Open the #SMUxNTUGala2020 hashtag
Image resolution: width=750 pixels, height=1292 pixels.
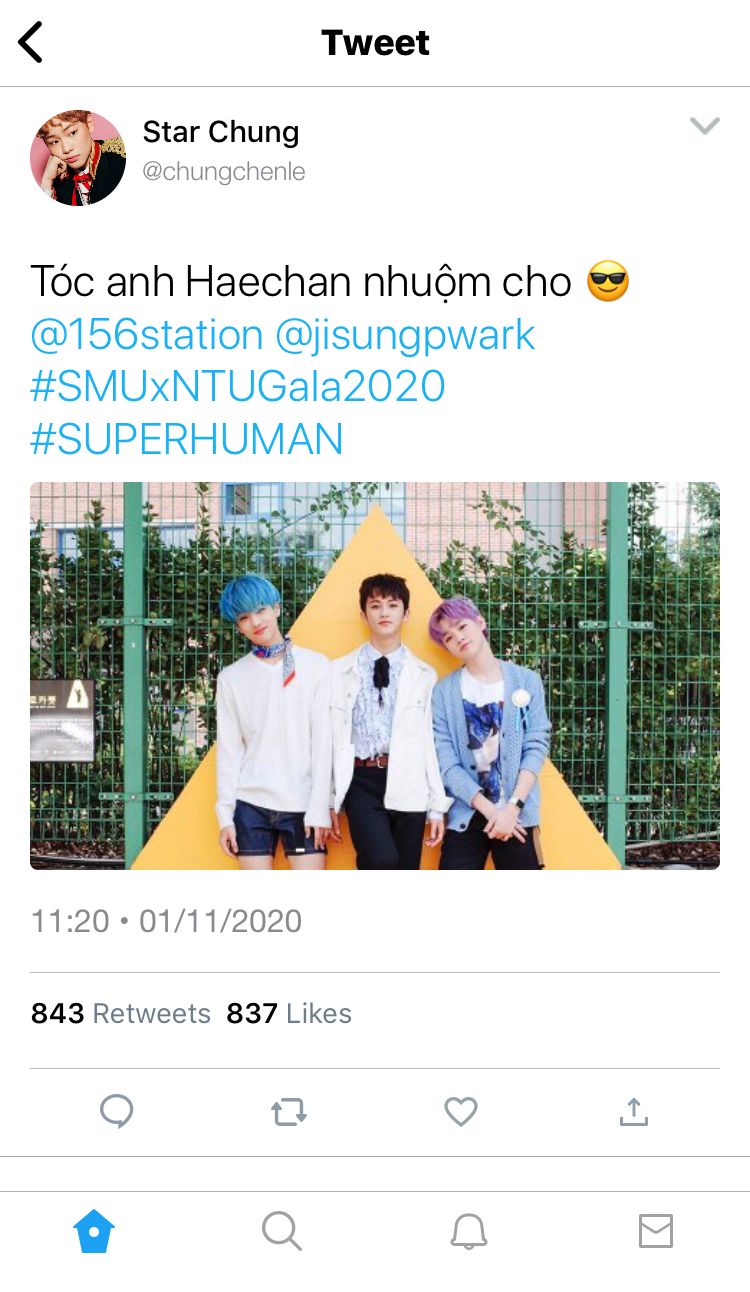(x=238, y=387)
